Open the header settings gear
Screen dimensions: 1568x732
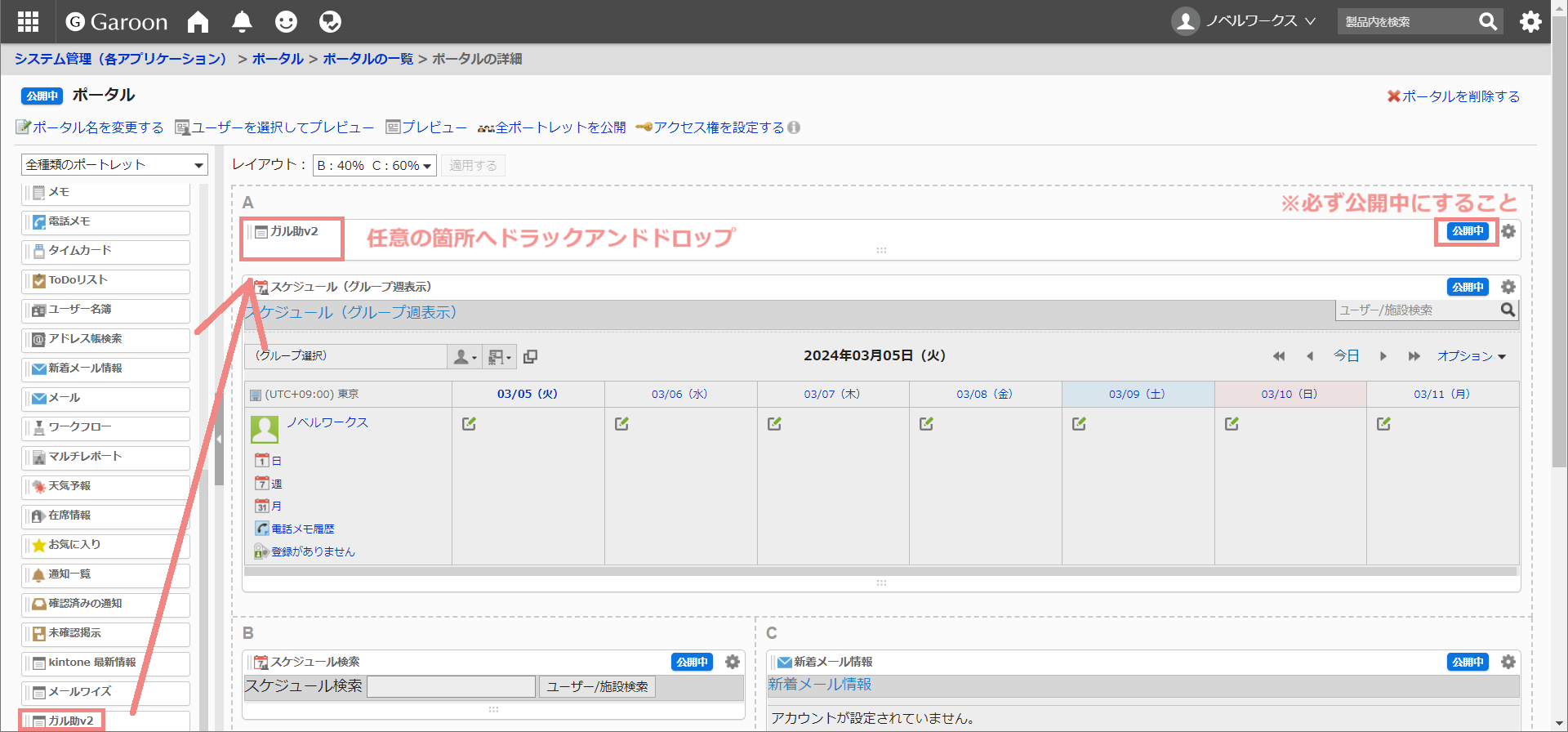(x=1530, y=21)
